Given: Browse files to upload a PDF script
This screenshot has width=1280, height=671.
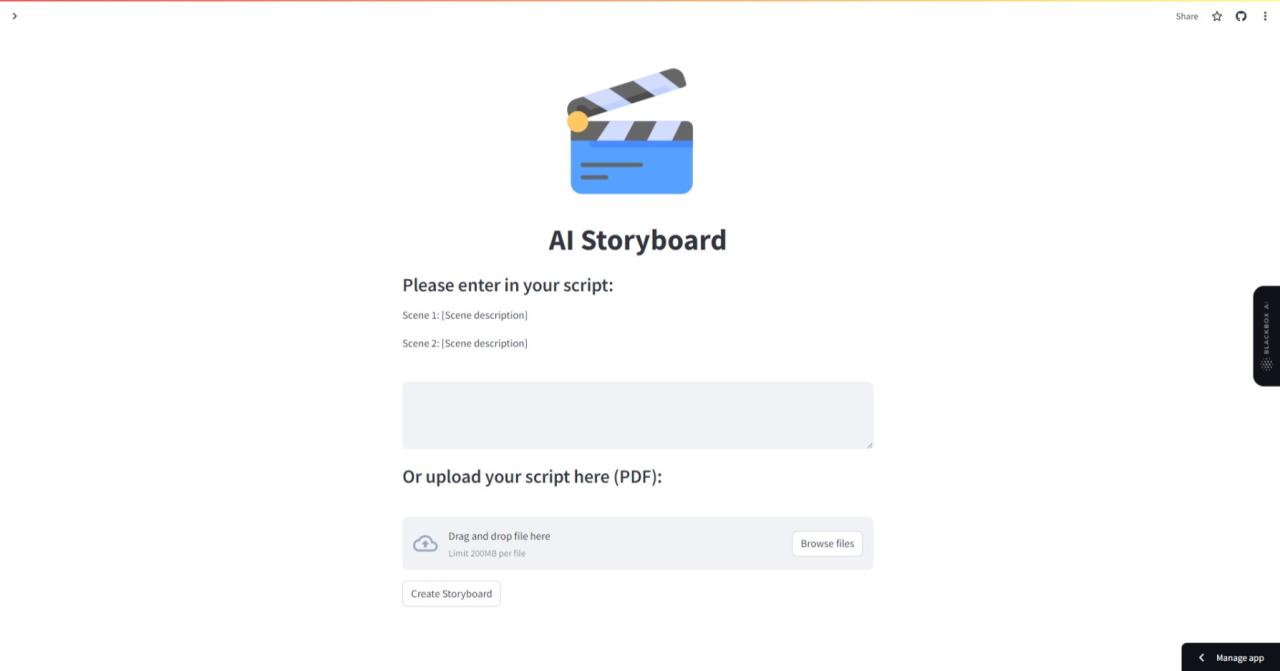Looking at the screenshot, I should click(826, 543).
